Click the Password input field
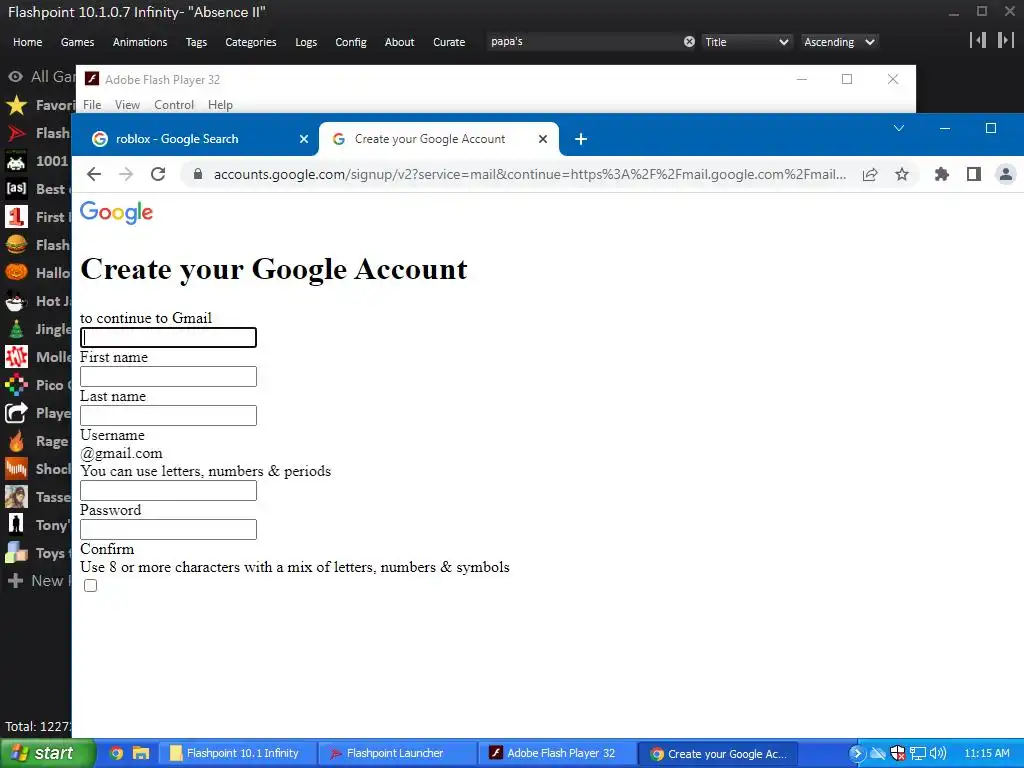This screenshot has width=1024, height=768. tap(168, 490)
